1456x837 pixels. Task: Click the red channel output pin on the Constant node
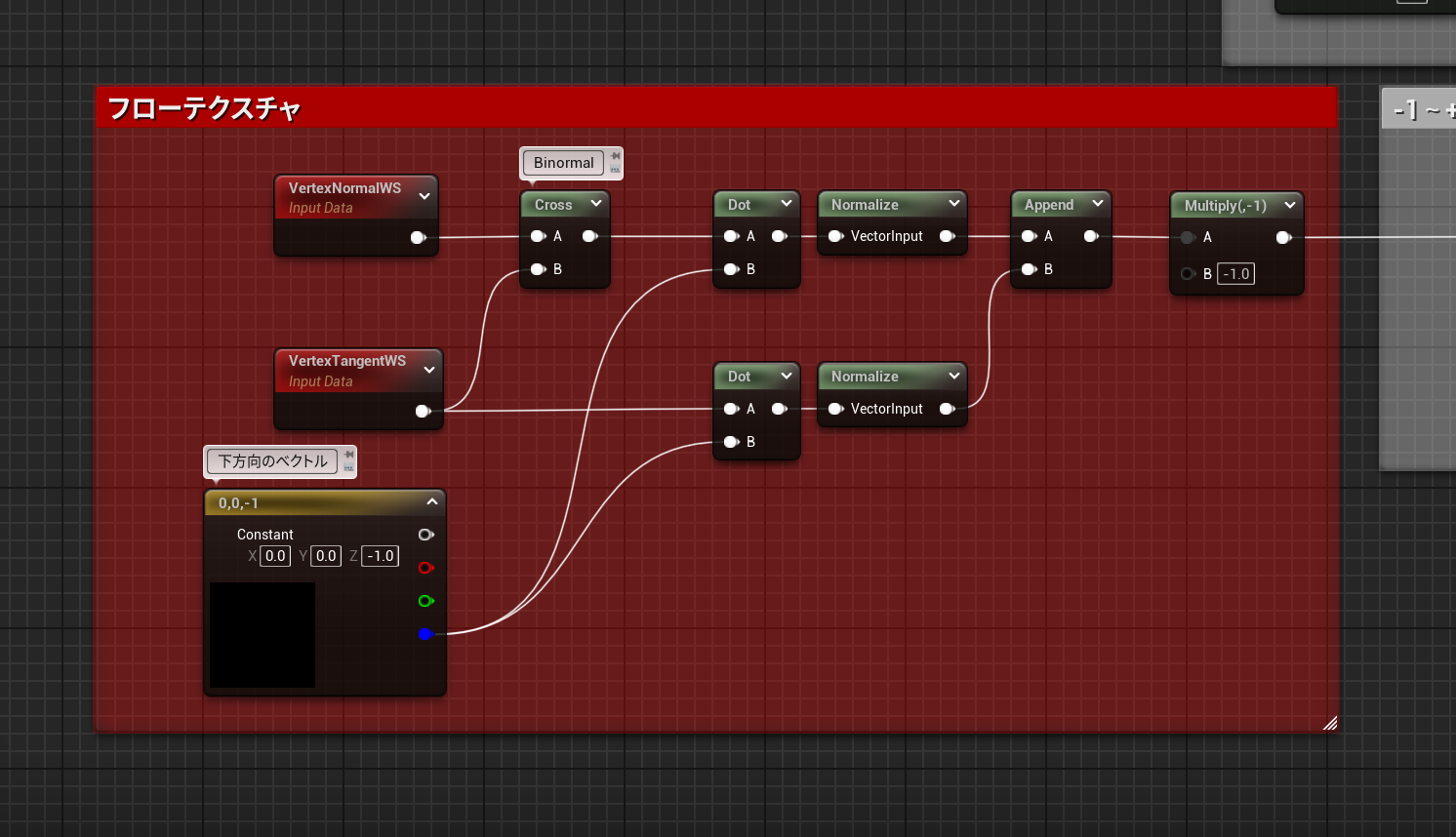click(x=425, y=568)
